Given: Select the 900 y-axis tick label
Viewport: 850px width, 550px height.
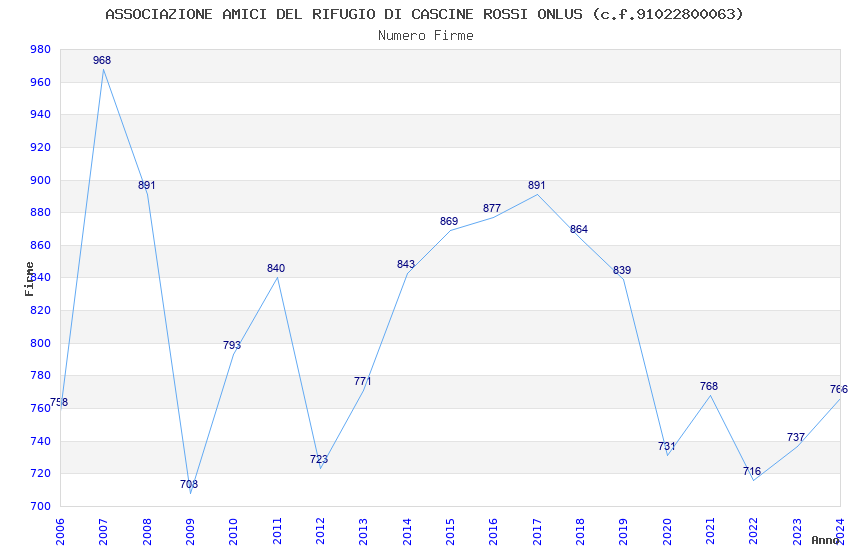Looking at the screenshot, I should 41,180.
